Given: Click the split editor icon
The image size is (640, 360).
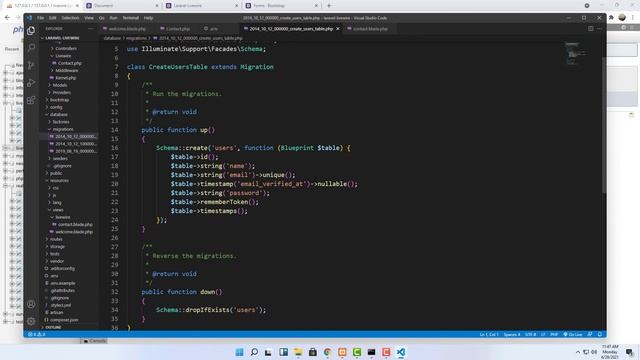Looking at the screenshot, I should 591,29.
